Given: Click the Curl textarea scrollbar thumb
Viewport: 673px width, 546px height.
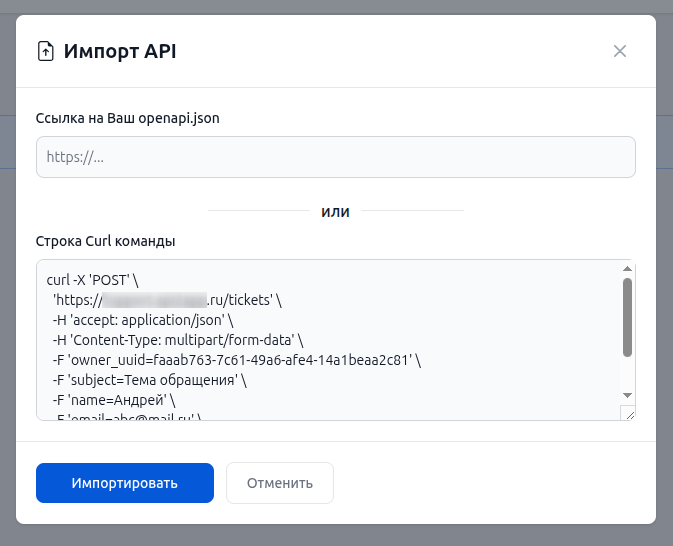Looking at the screenshot, I should [627, 317].
